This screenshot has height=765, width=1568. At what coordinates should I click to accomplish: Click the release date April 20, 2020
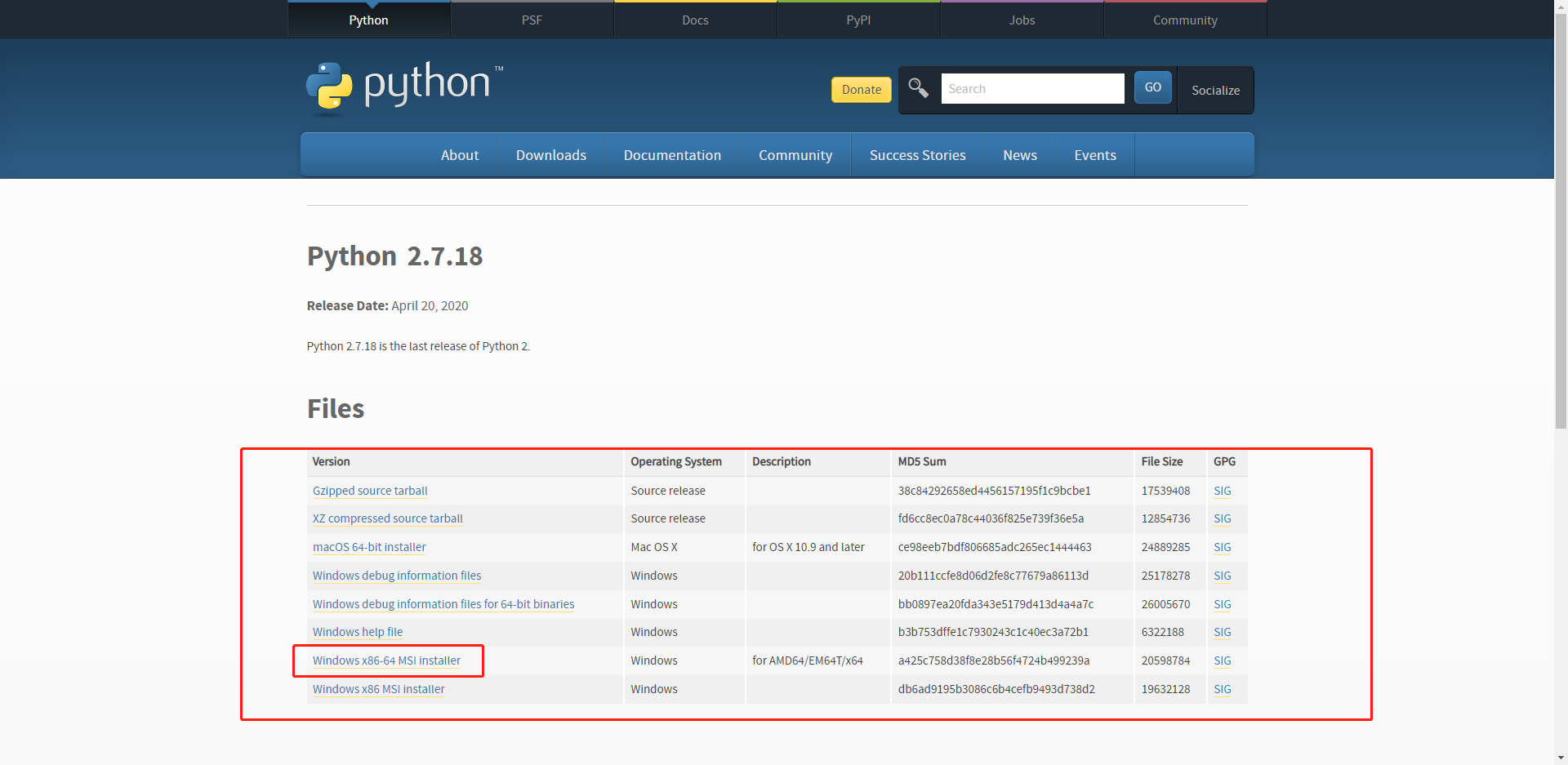click(430, 306)
